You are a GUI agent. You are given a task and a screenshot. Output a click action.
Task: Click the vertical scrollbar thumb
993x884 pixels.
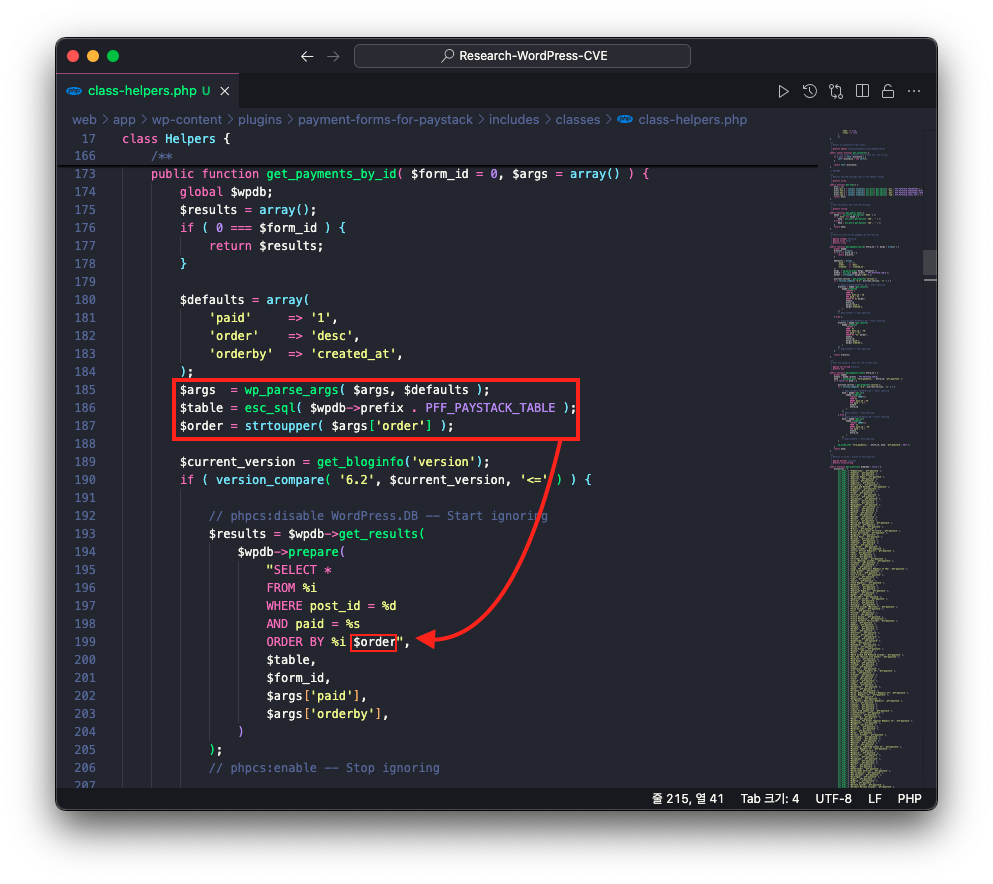(930, 263)
